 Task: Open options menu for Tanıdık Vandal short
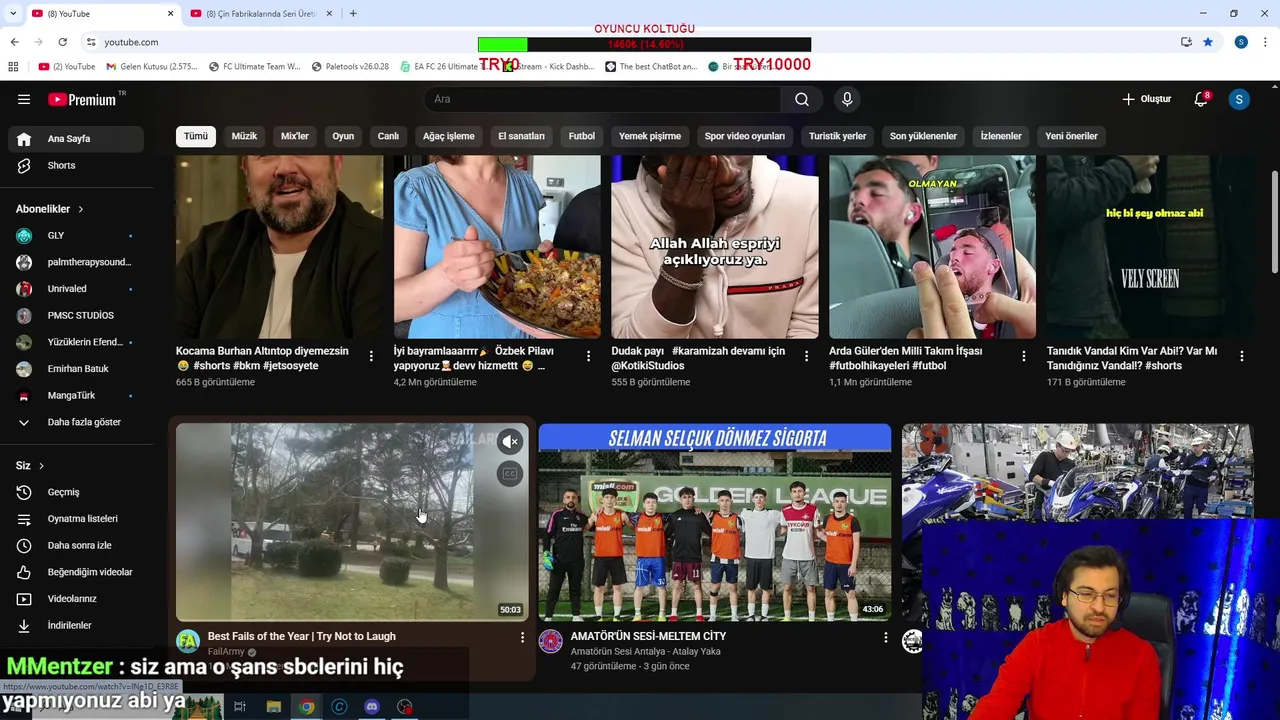coord(1242,356)
